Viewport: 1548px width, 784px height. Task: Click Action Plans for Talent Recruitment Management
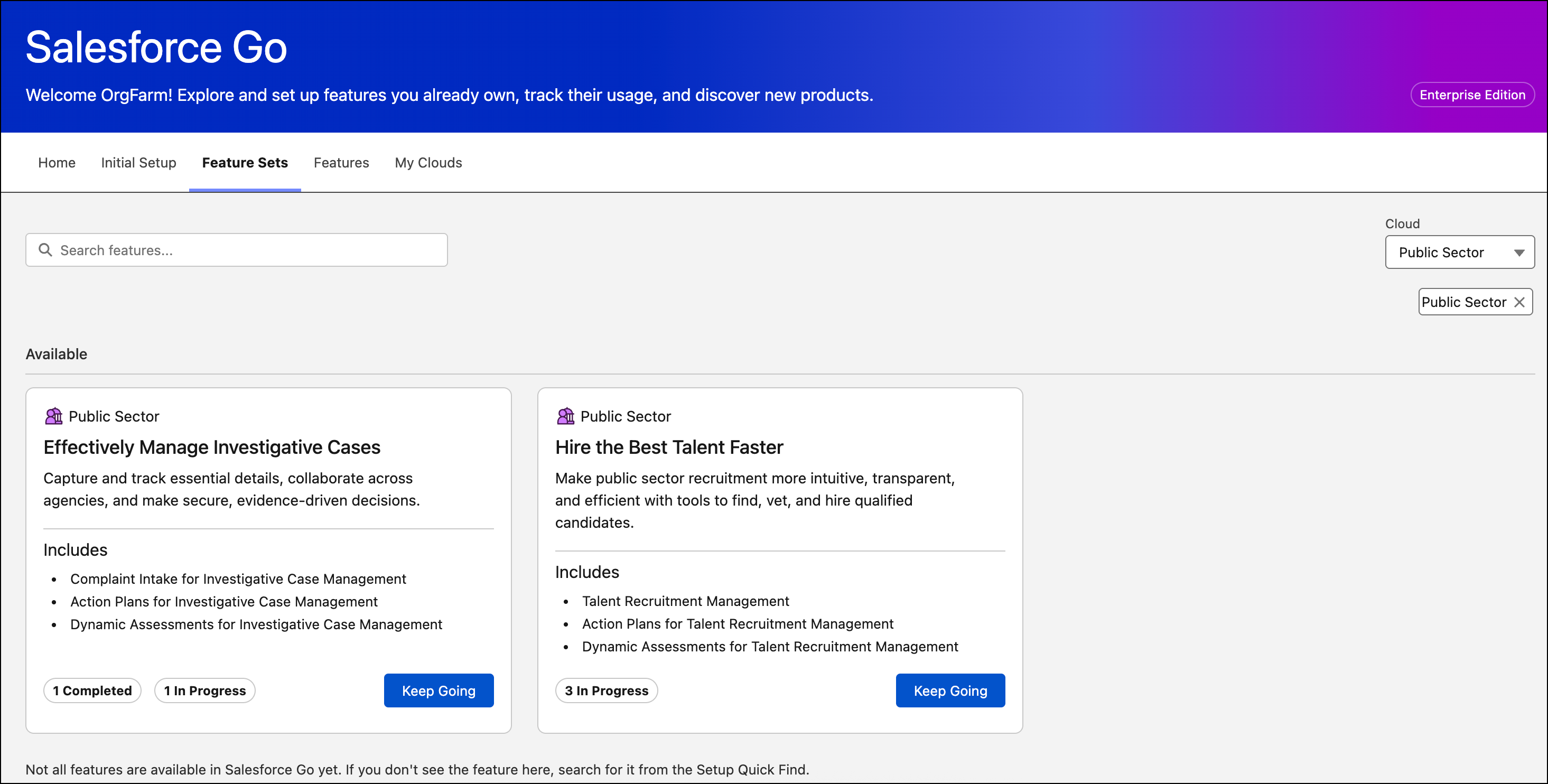coord(738,623)
